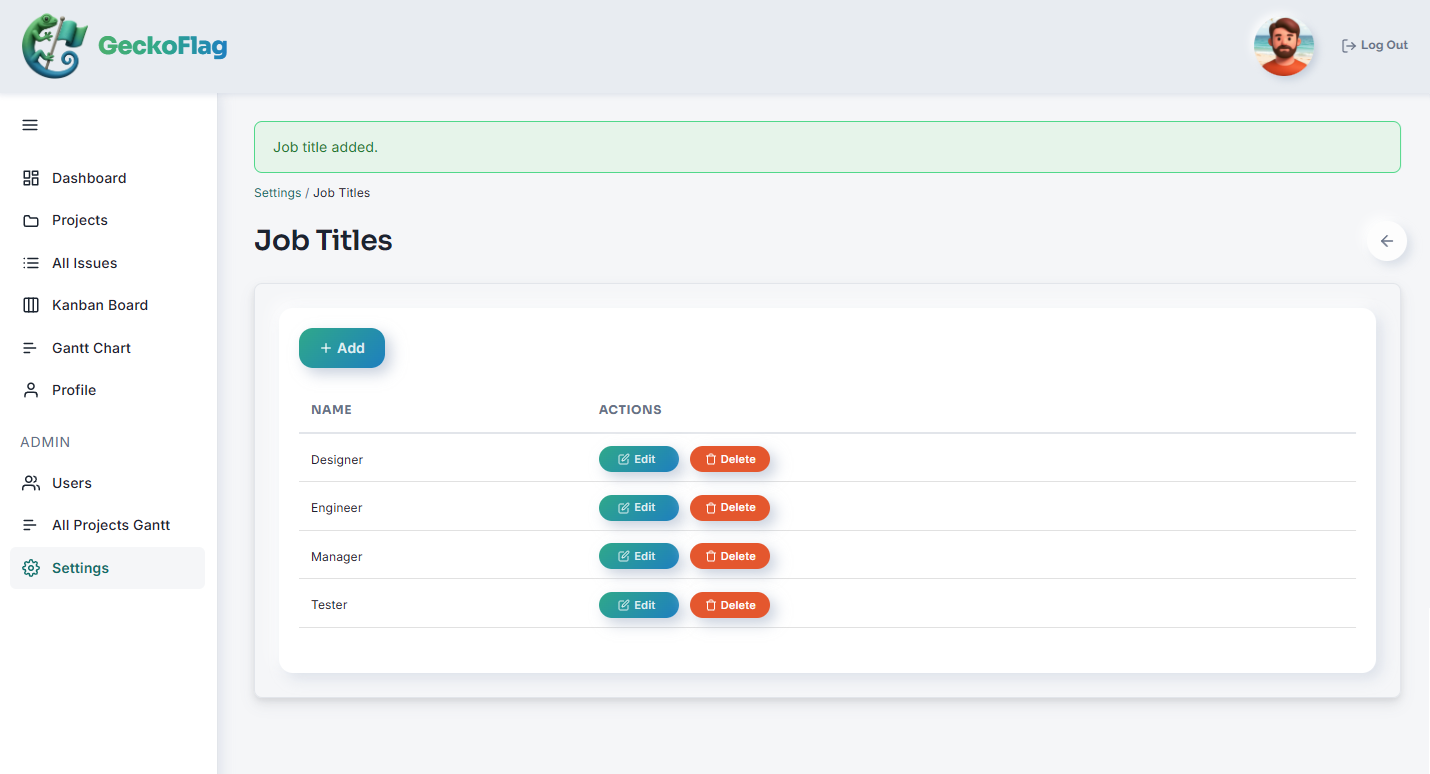The height and width of the screenshot is (774, 1430).
Task: Click the back arrow circle button
Action: tap(1387, 241)
